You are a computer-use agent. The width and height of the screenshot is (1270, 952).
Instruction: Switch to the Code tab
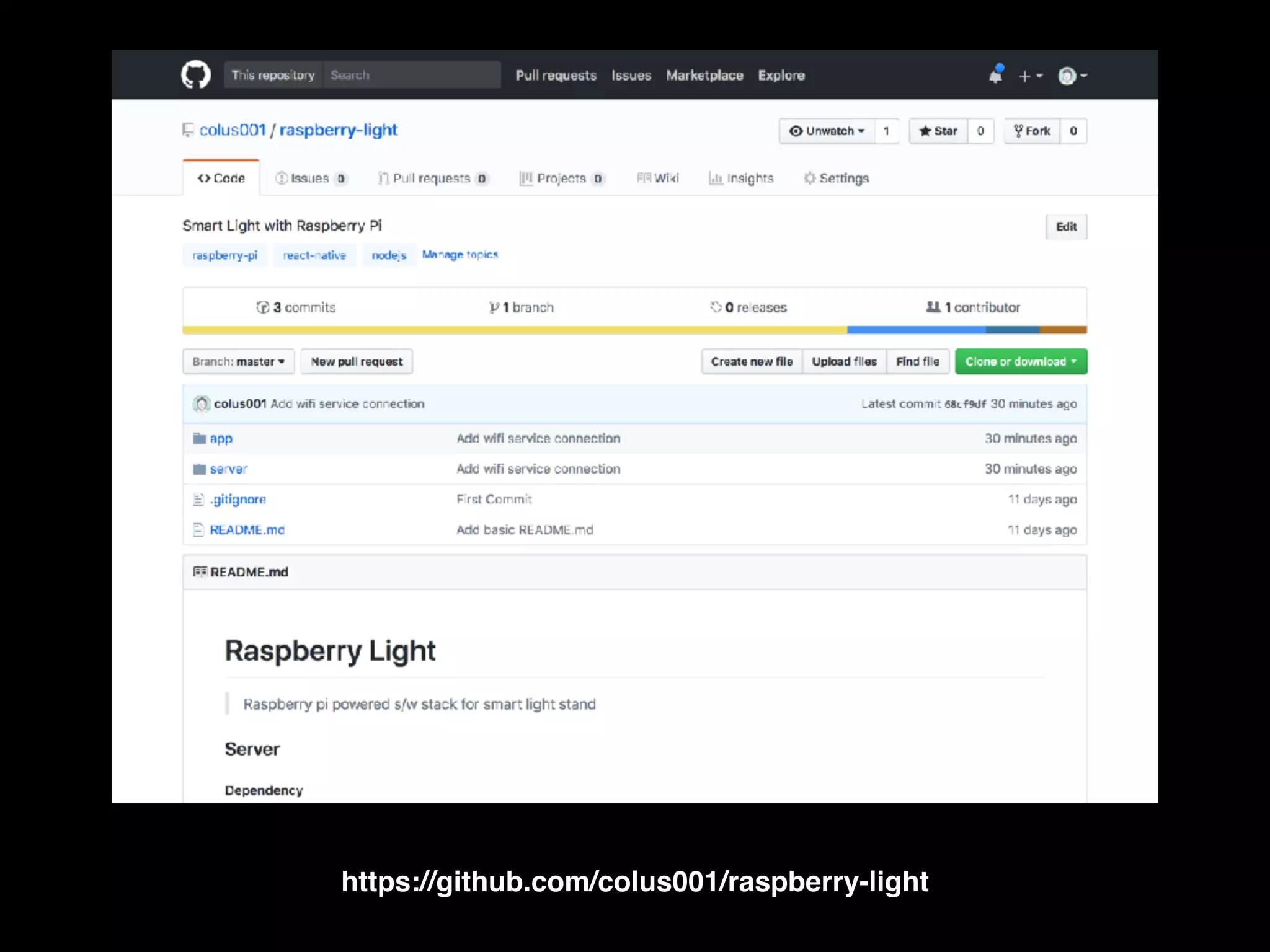221,178
